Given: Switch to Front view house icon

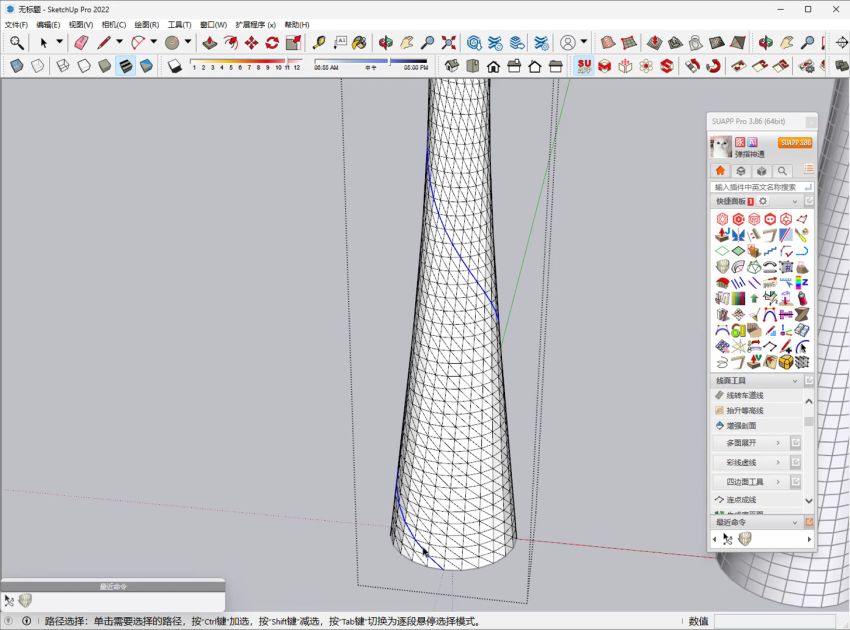Looking at the screenshot, I should point(493,66).
